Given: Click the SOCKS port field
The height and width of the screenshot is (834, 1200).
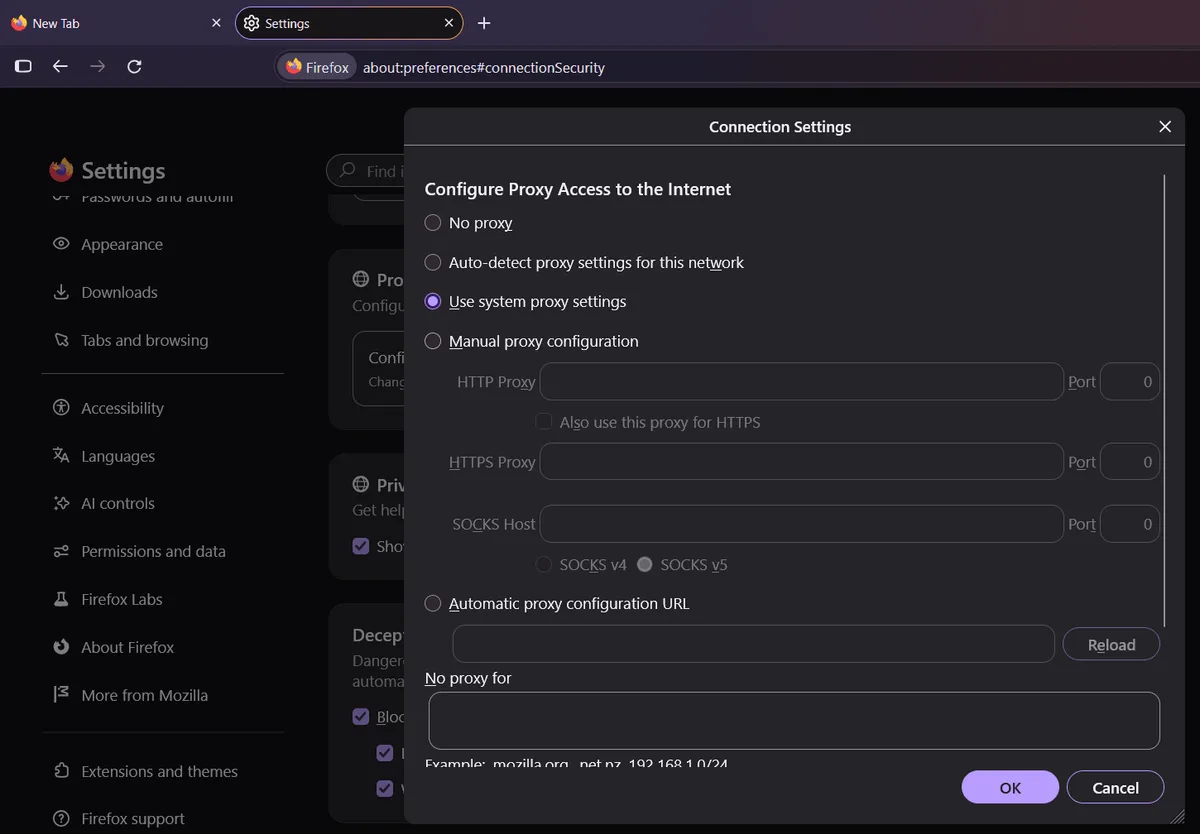Looking at the screenshot, I should coord(1130,524).
